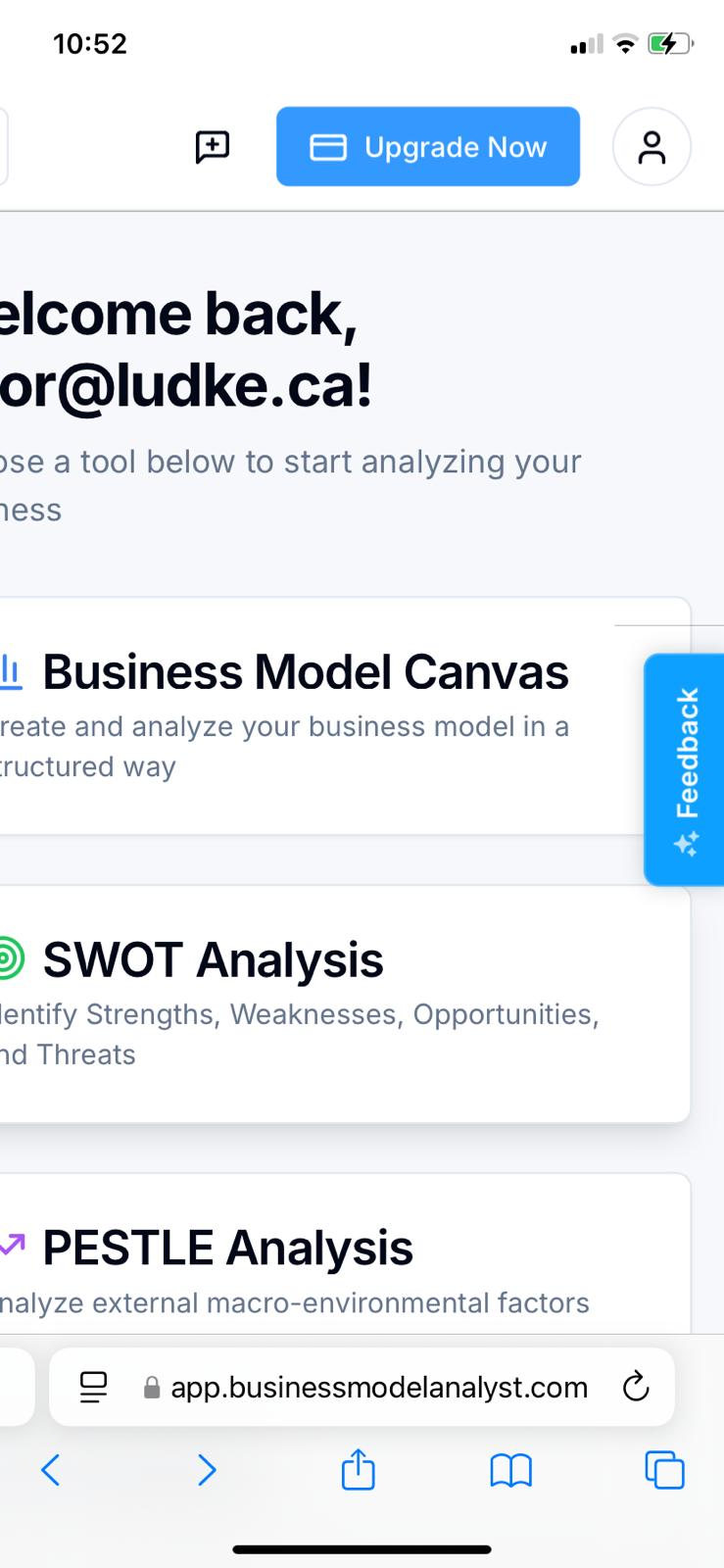This screenshot has width=724, height=1568.
Task: Tap the Business Model Canvas chart icon
Action: 10,671
